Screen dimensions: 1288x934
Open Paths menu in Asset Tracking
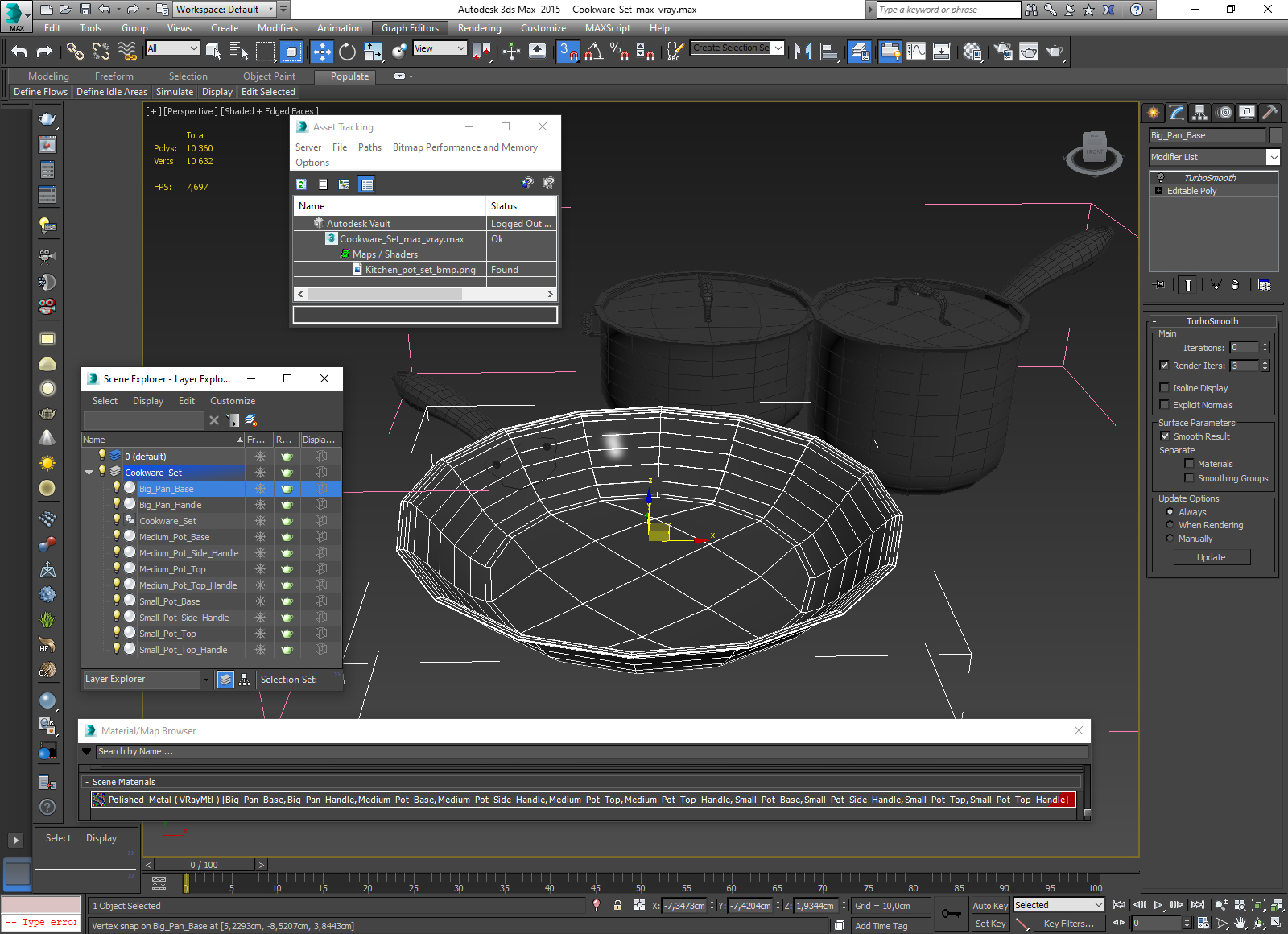pos(369,147)
